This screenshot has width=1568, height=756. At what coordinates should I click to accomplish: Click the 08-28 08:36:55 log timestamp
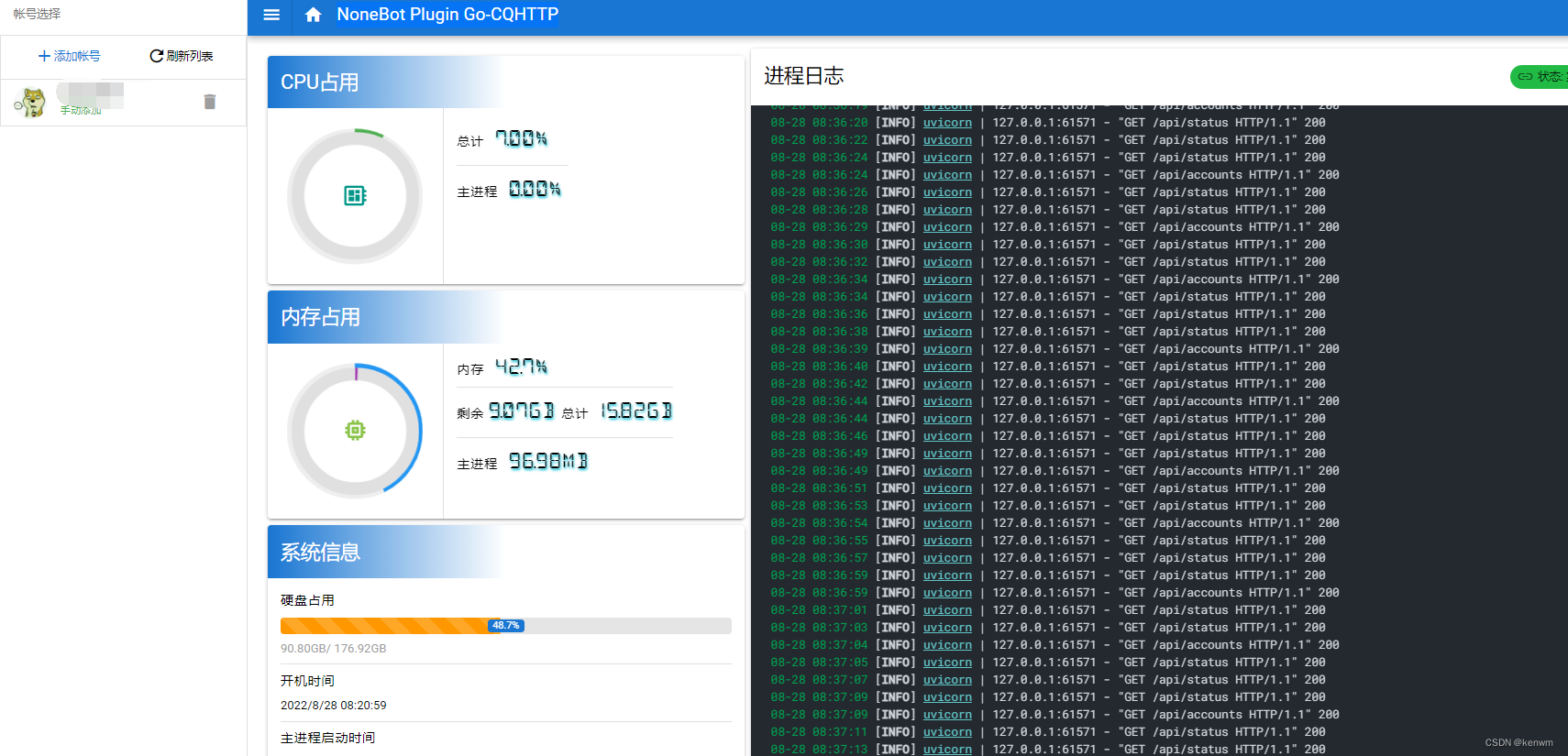click(x=819, y=541)
